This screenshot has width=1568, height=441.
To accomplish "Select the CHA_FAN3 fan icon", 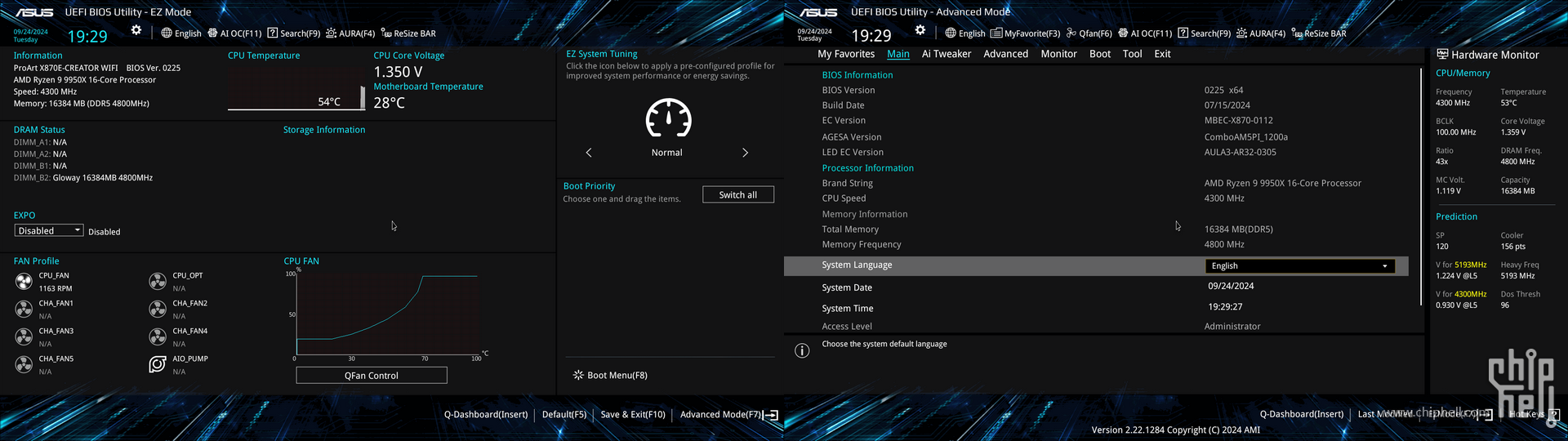I will point(24,337).
